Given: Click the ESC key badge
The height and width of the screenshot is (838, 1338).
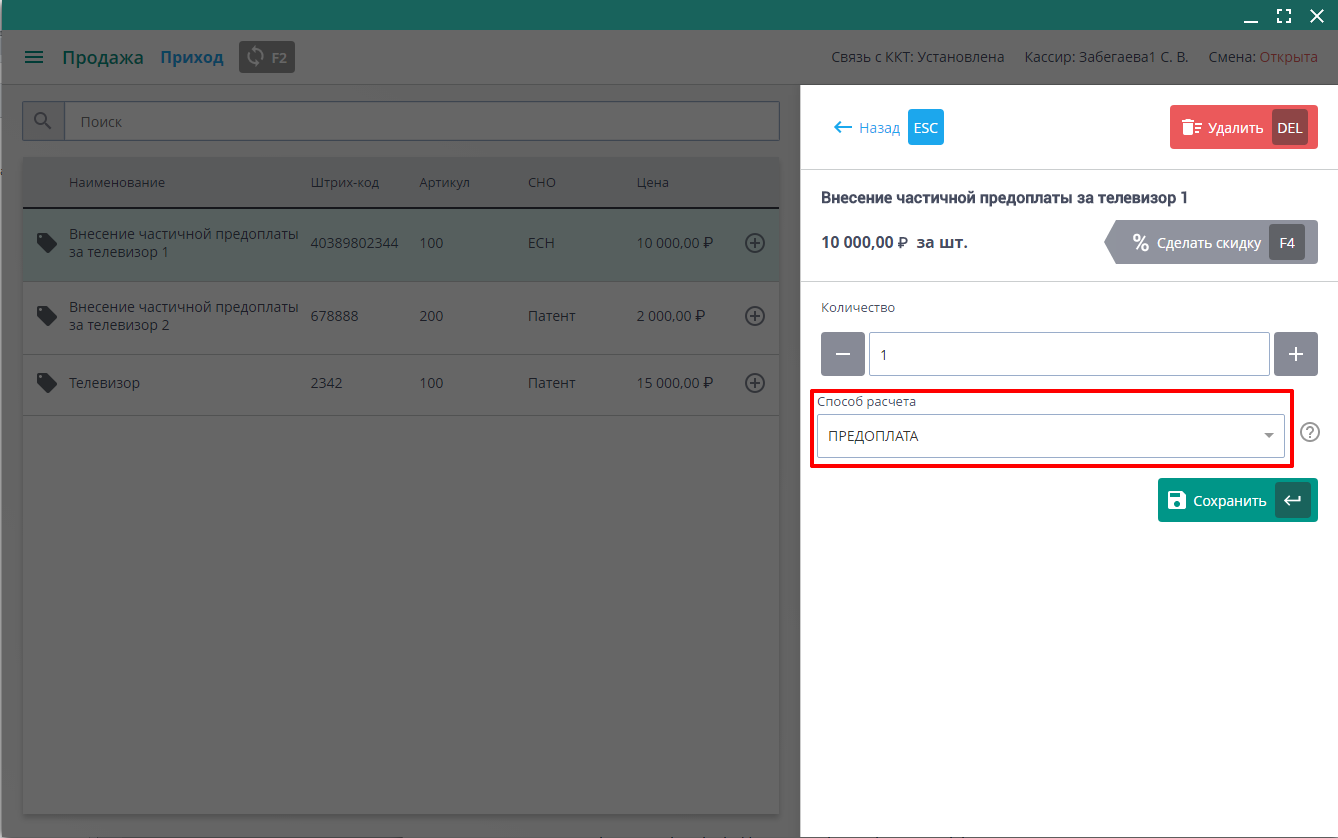Looking at the screenshot, I should (x=926, y=128).
